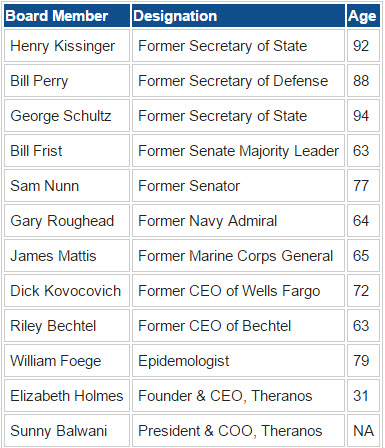Click the Sam Nunn cell
The width and height of the screenshot is (385, 448).
(x=67, y=186)
